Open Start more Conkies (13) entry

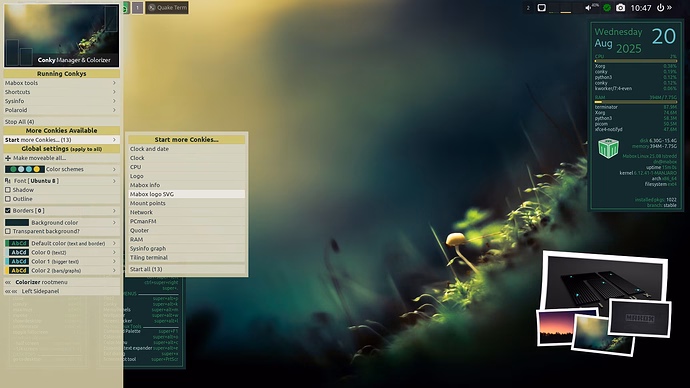(62, 140)
